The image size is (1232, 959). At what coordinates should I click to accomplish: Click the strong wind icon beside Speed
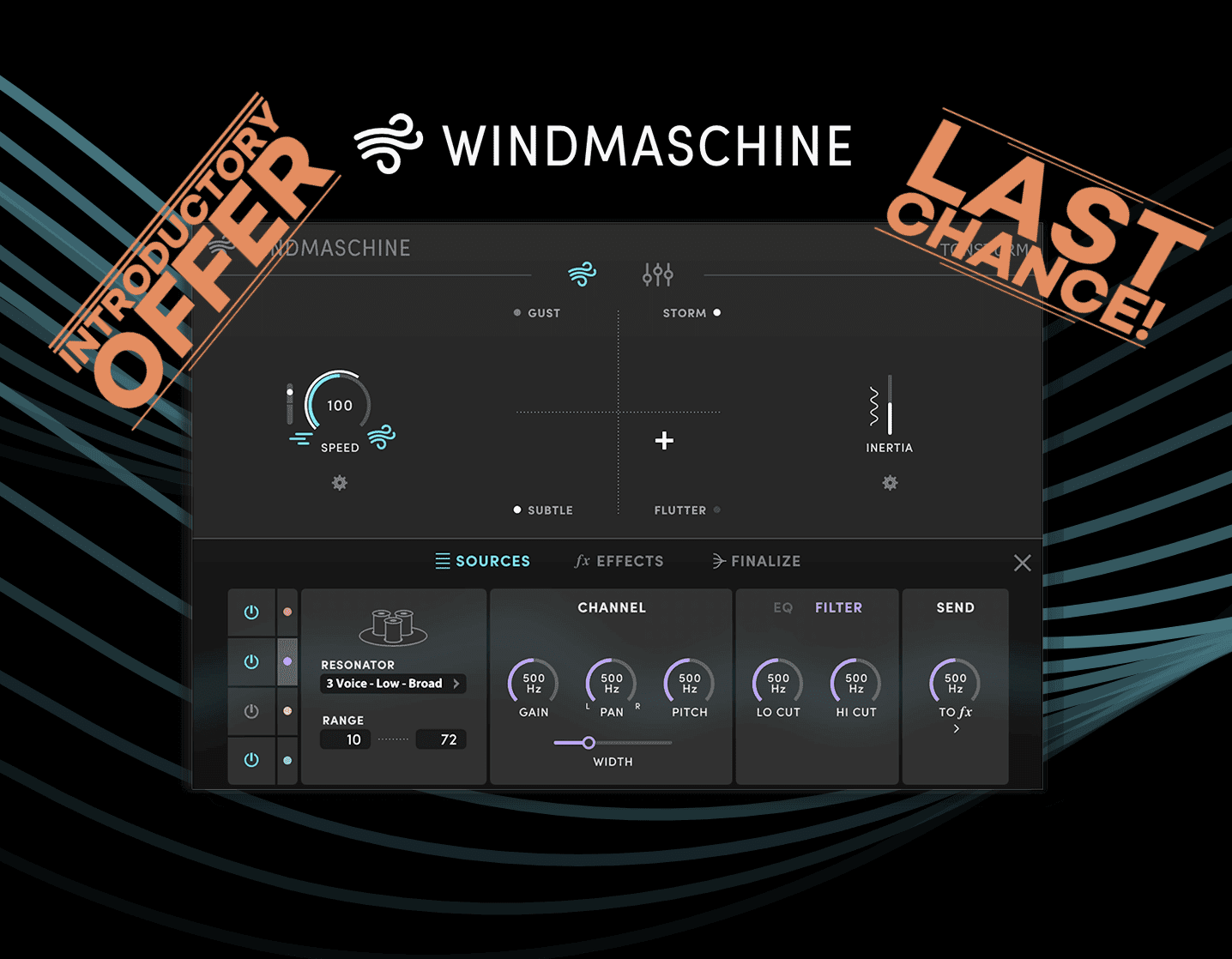point(382,437)
